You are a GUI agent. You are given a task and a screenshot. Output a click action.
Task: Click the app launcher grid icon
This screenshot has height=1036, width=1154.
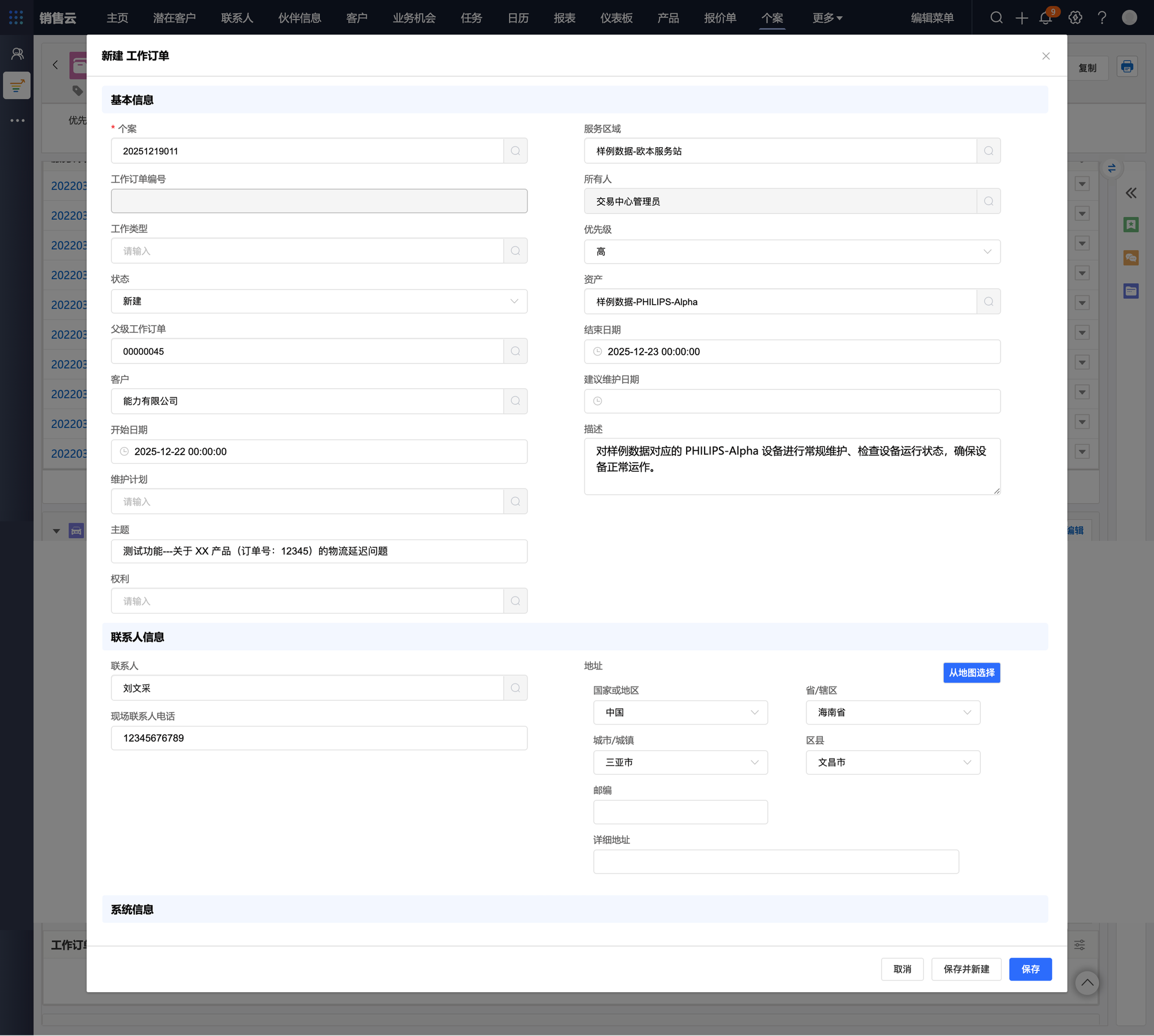(16, 18)
